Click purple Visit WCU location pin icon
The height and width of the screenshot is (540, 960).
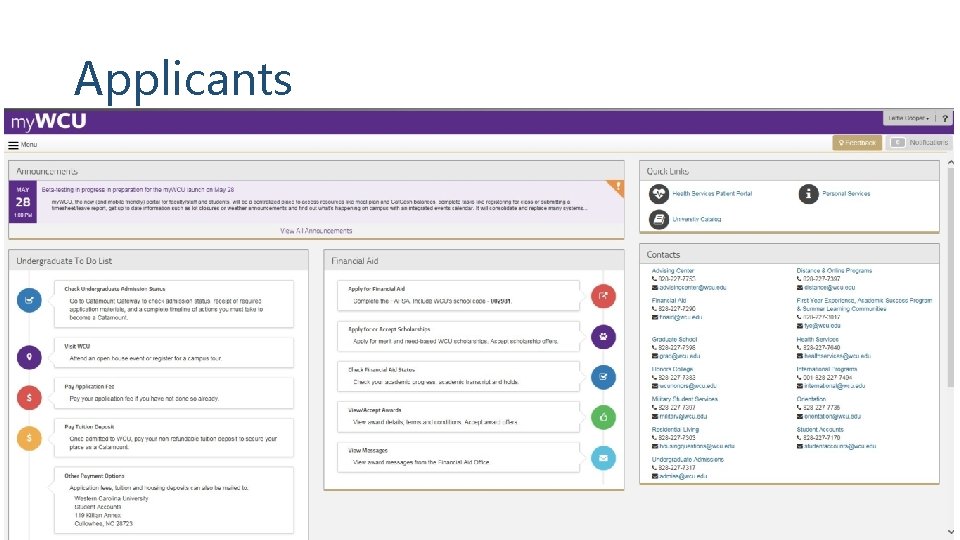point(29,357)
